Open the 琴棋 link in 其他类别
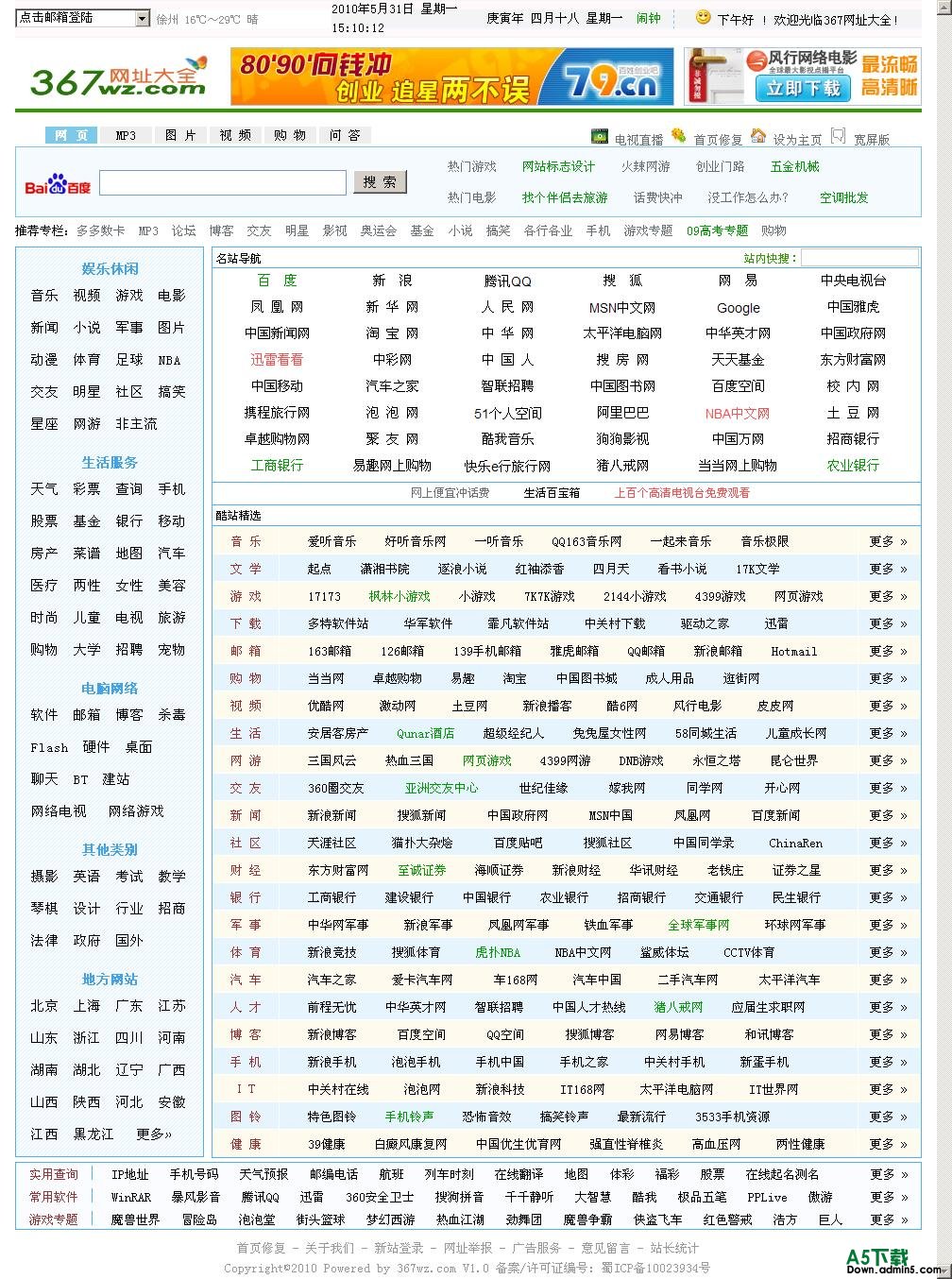This screenshot has width=952, height=1279. (44, 909)
